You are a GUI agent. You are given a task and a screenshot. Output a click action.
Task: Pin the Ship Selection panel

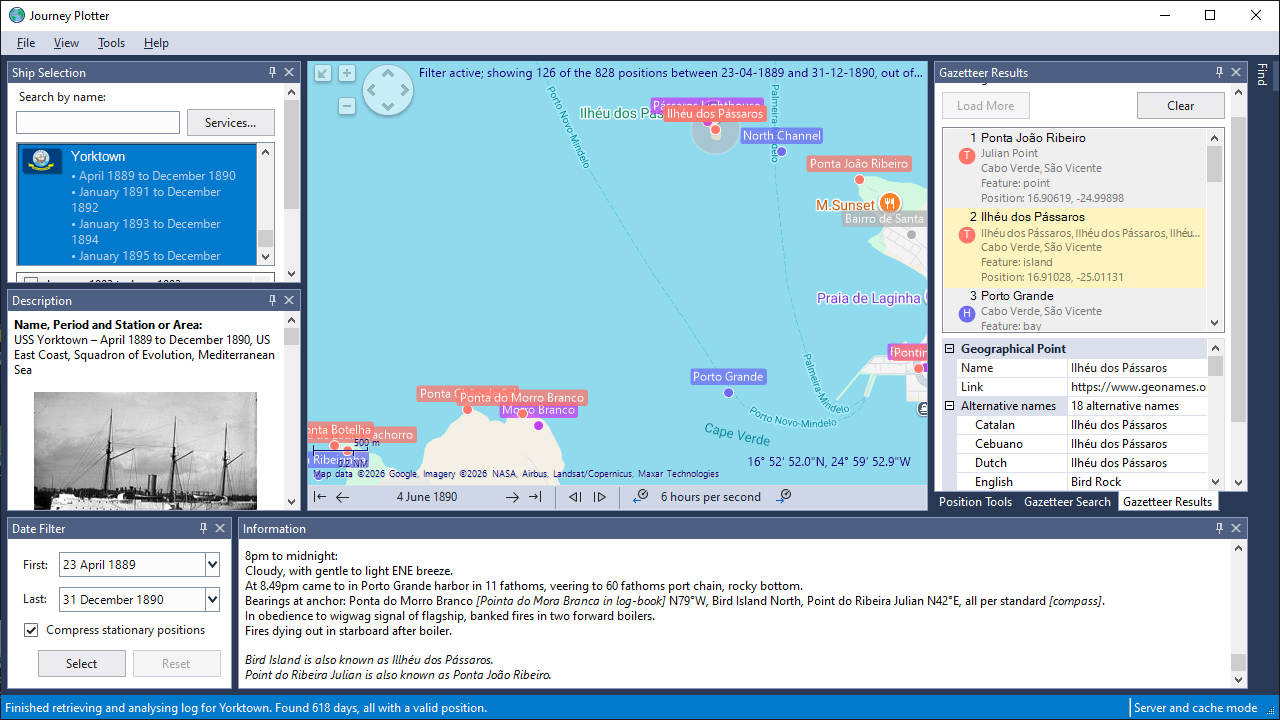[x=273, y=72]
